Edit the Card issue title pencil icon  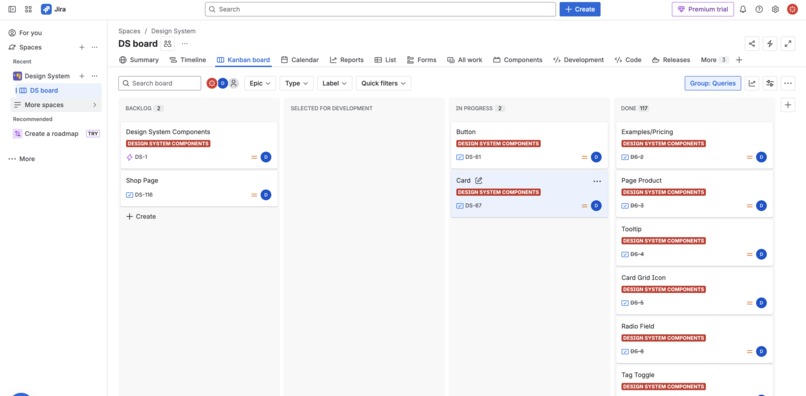click(479, 181)
